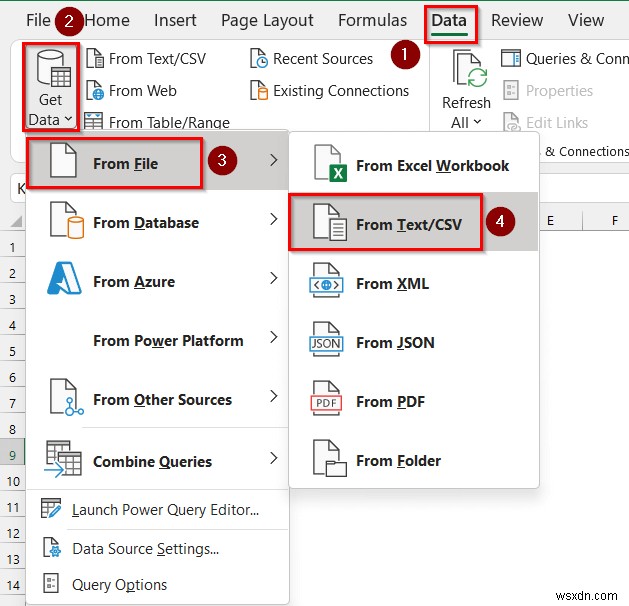
Task: Open the Page Layout tab
Action: (x=267, y=20)
